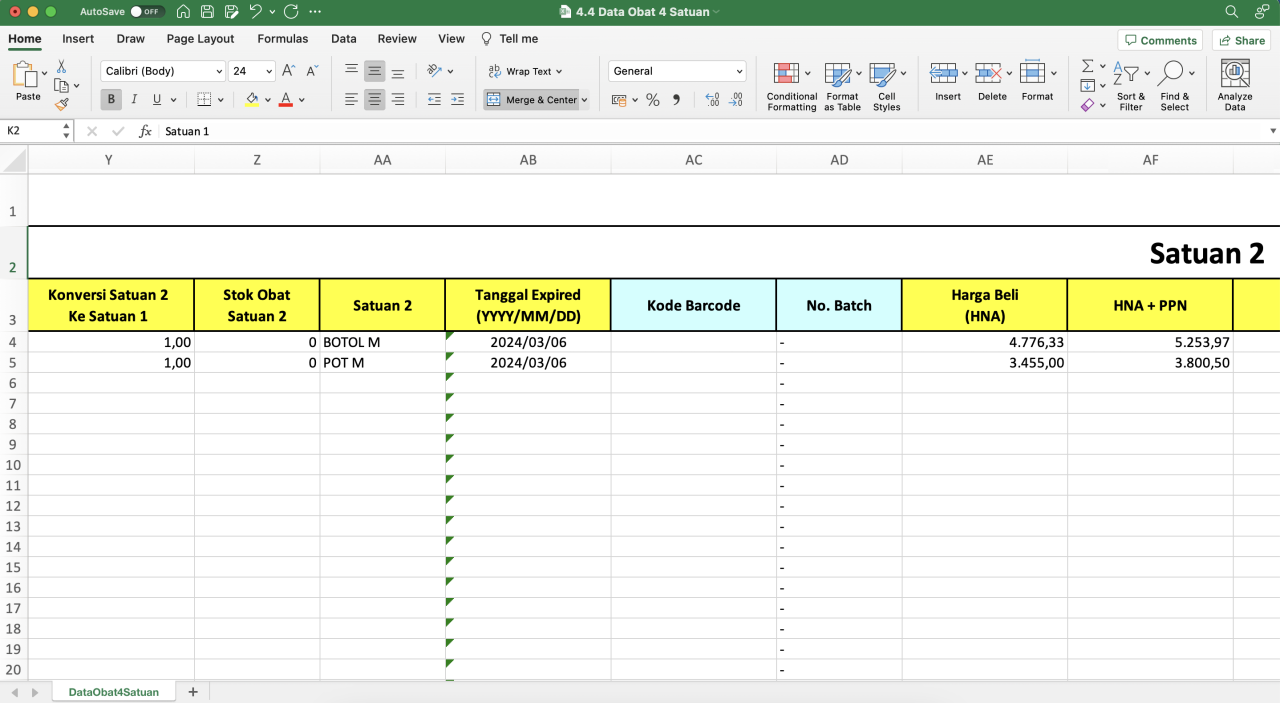Open the Page Layout ribbon tab

click(x=201, y=39)
